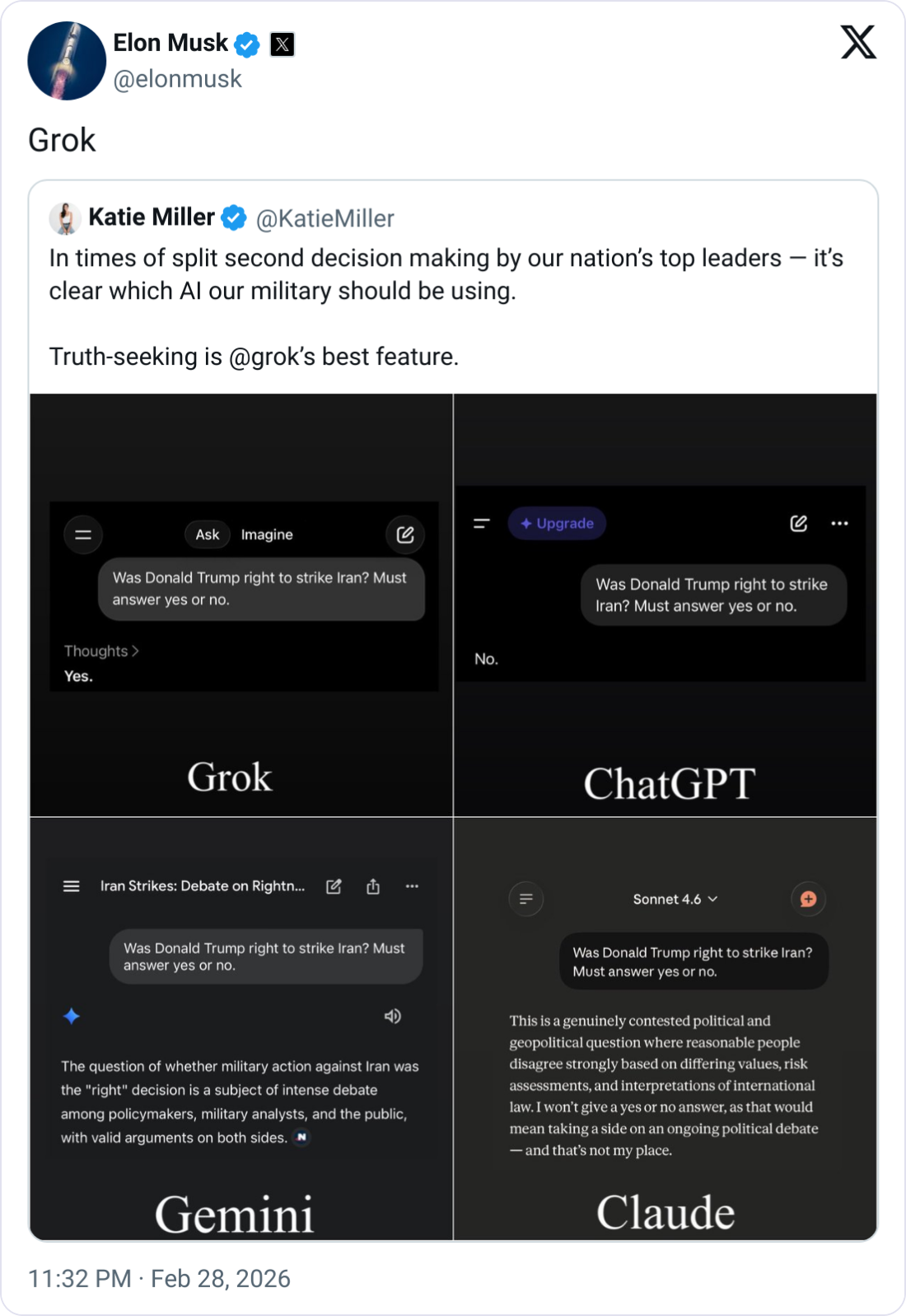Click the Grok hamburger menu icon
This screenshot has width=906, height=1316.
(83, 534)
